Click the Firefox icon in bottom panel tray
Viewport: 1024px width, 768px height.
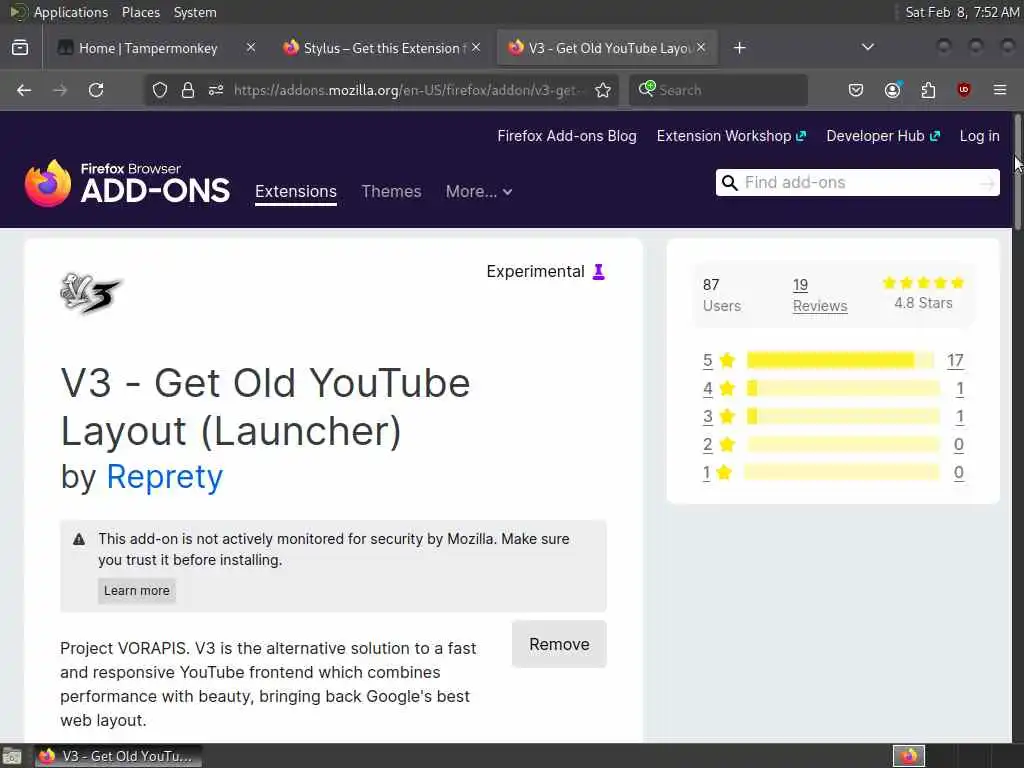909,756
